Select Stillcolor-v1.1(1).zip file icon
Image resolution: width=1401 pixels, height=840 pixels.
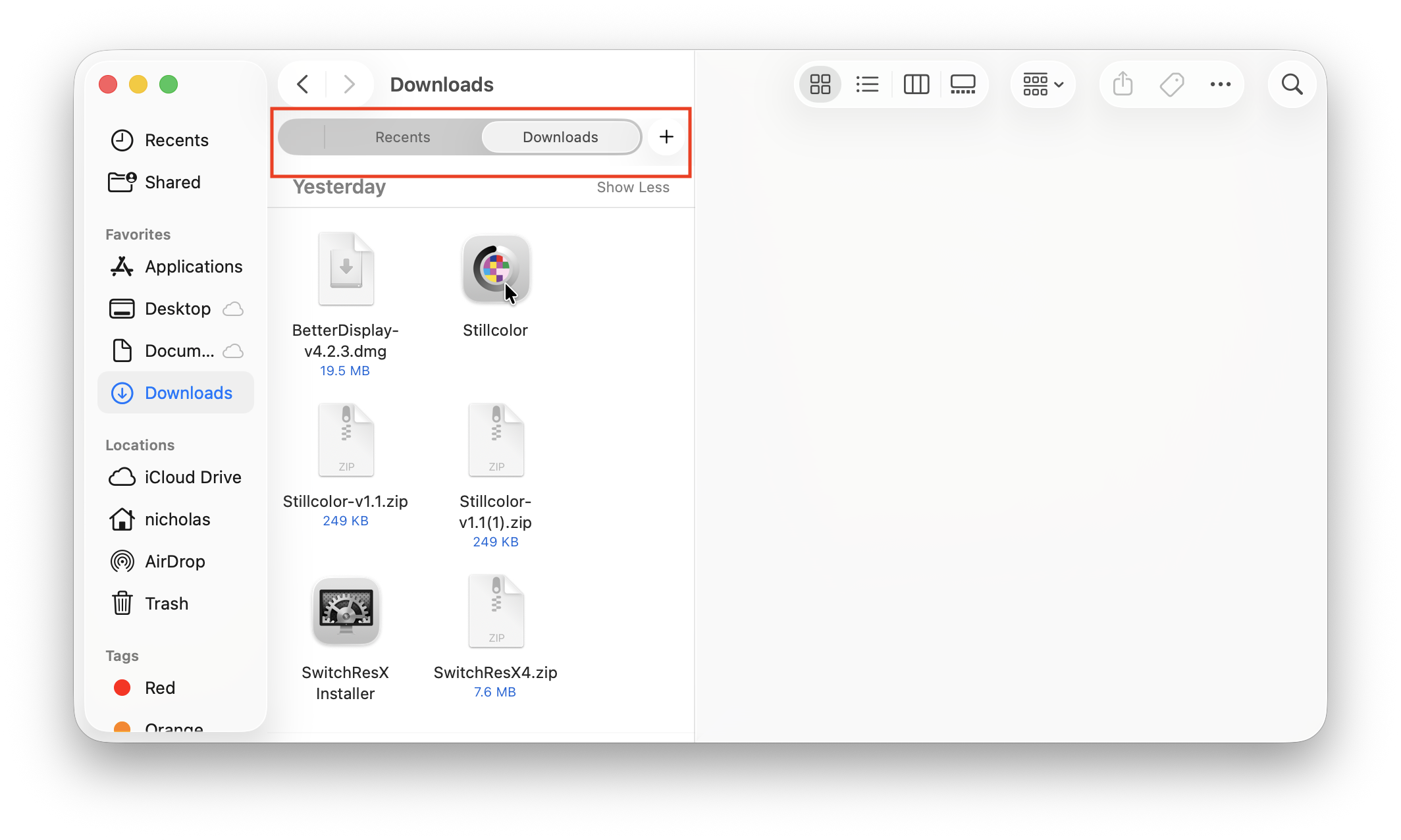coord(496,440)
